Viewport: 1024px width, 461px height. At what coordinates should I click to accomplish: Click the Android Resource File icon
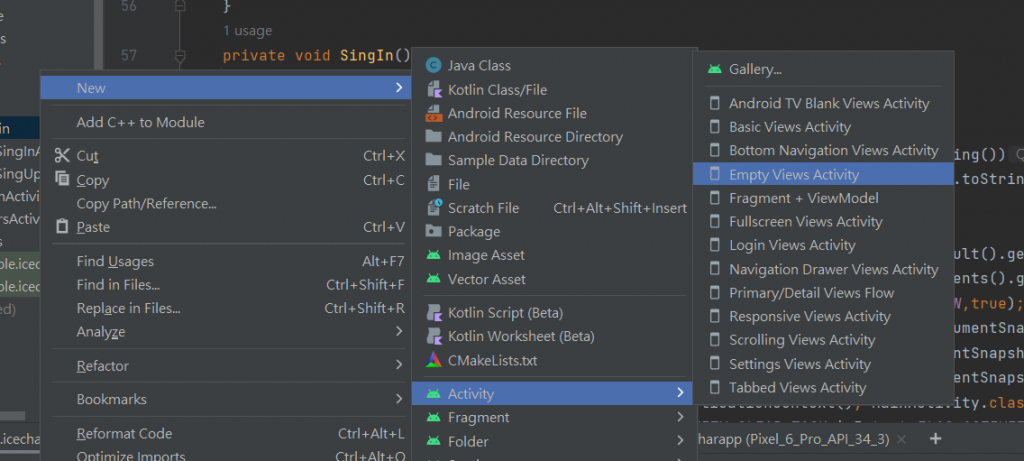tap(433, 113)
